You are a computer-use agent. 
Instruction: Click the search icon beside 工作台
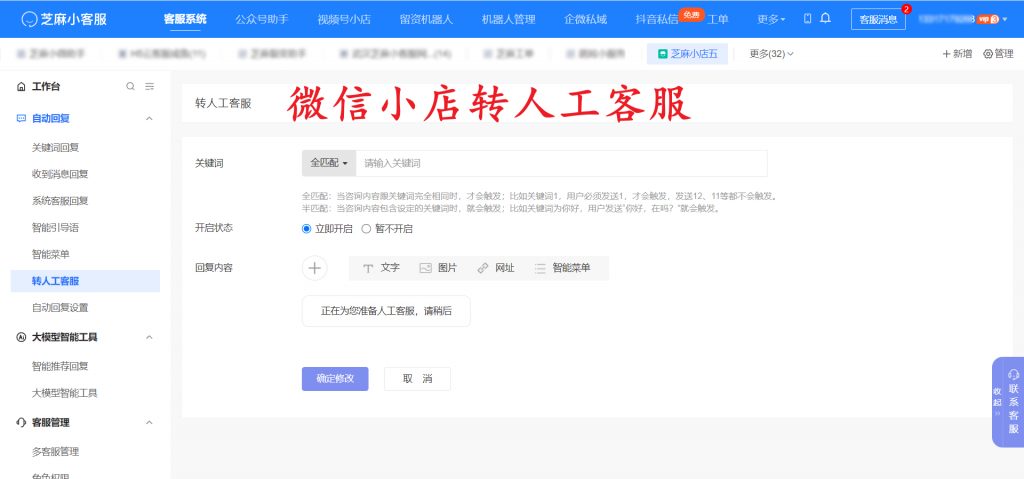coord(131,86)
